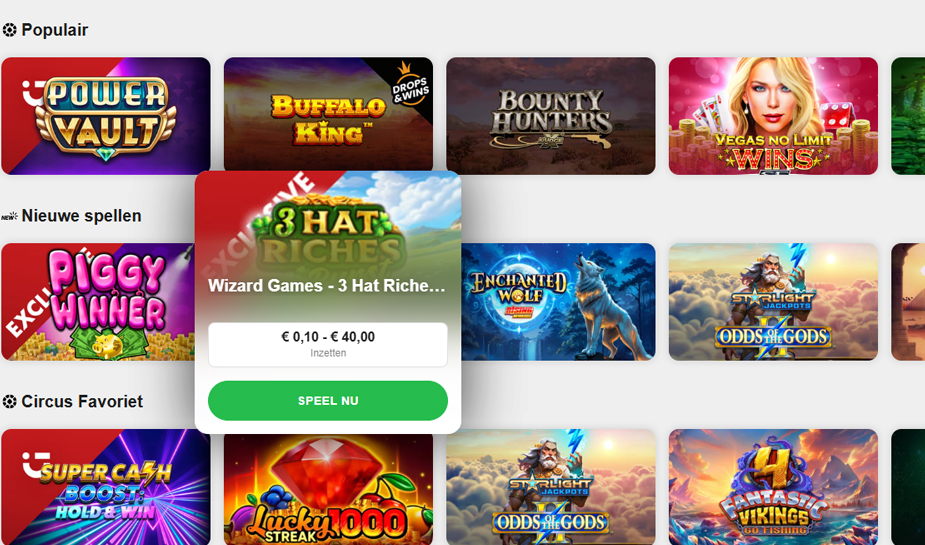Open the Enchanted Wolf game thumbnail

pyautogui.click(x=558, y=301)
